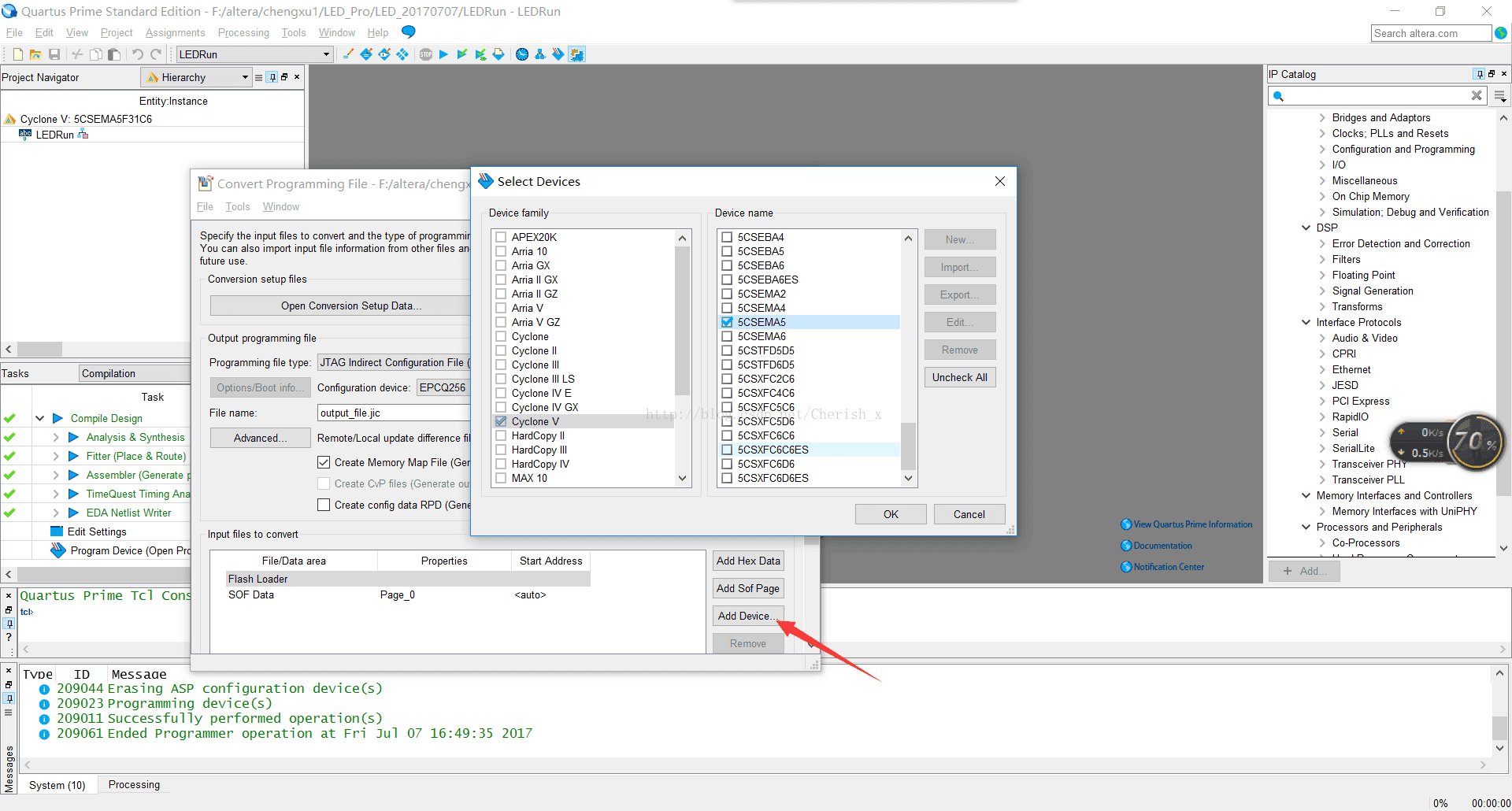Click the IP Catalog search field
1512x811 pixels.
[1378, 95]
